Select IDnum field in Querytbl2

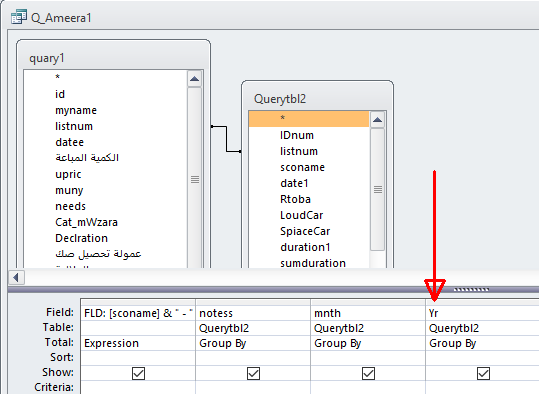(x=309, y=135)
